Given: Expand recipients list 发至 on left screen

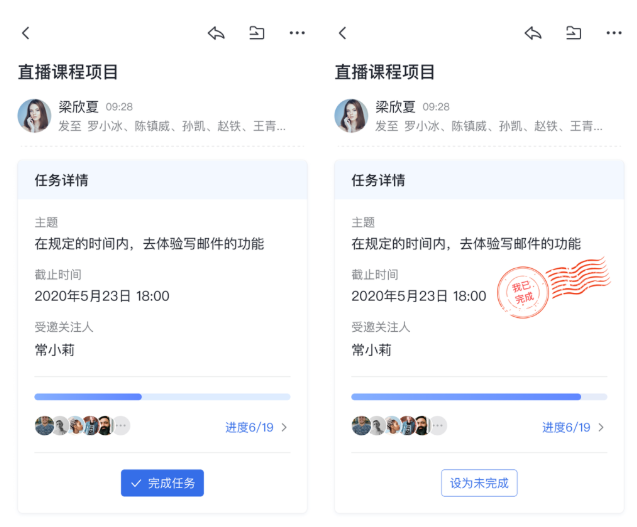Looking at the screenshot, I should (x=172, y=126).
